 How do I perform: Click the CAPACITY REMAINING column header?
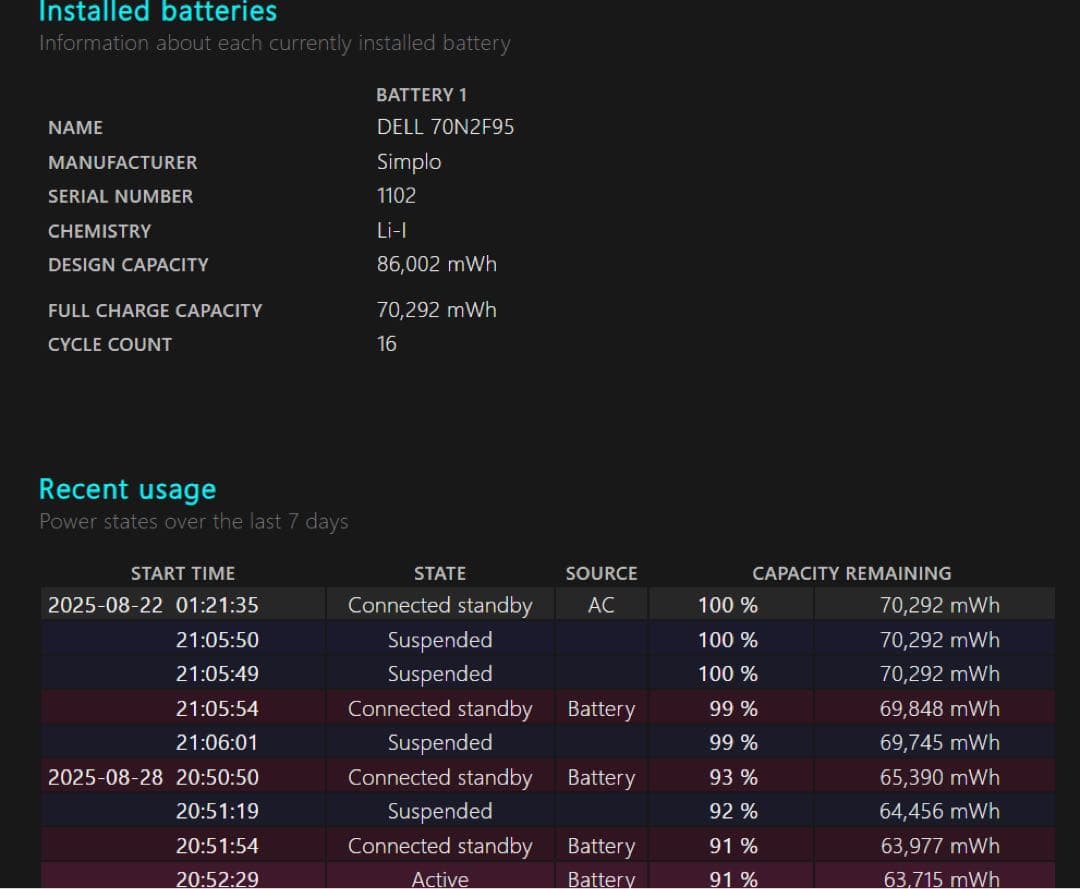[x=851, y=573]
